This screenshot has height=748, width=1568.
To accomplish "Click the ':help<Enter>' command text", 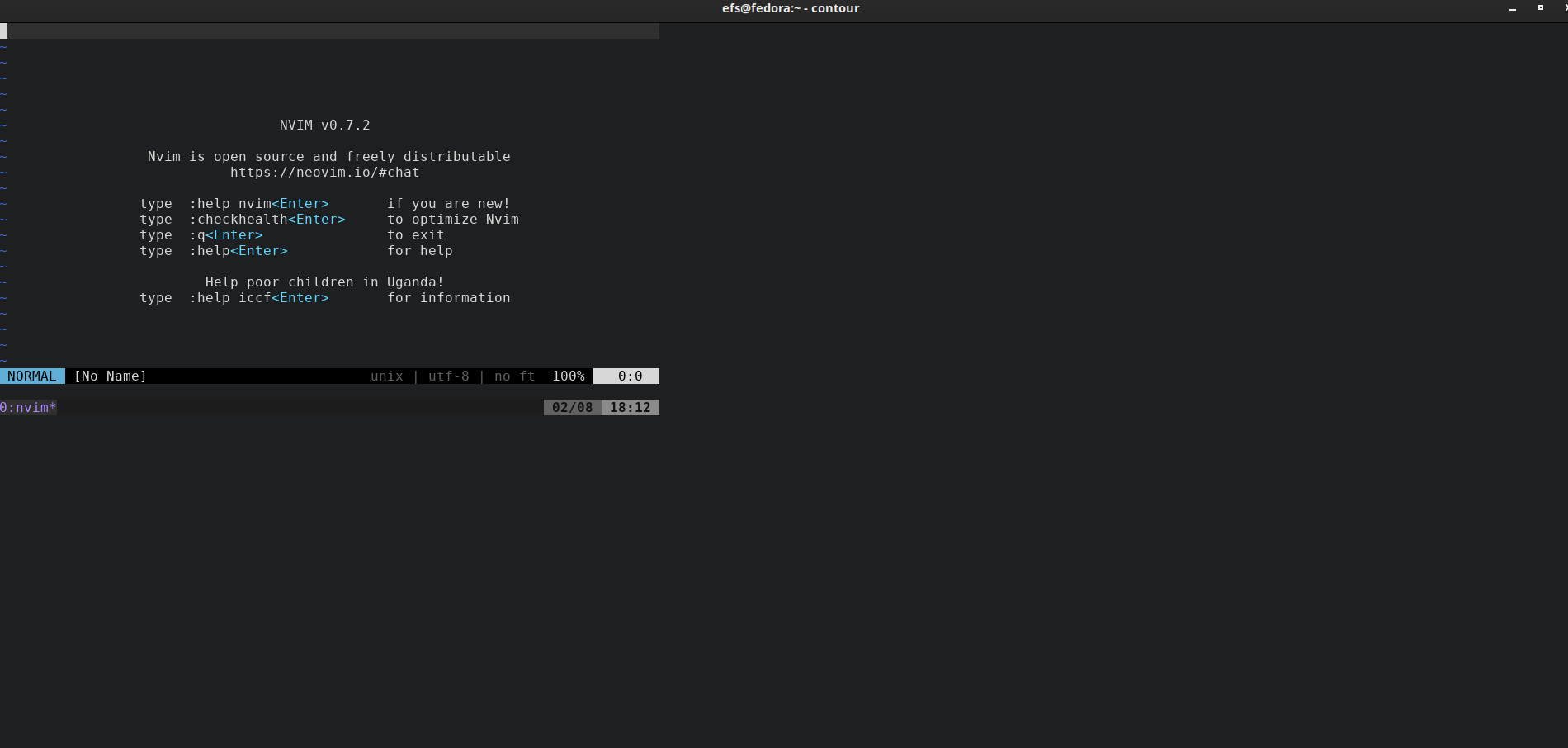I will click(239, 250).
